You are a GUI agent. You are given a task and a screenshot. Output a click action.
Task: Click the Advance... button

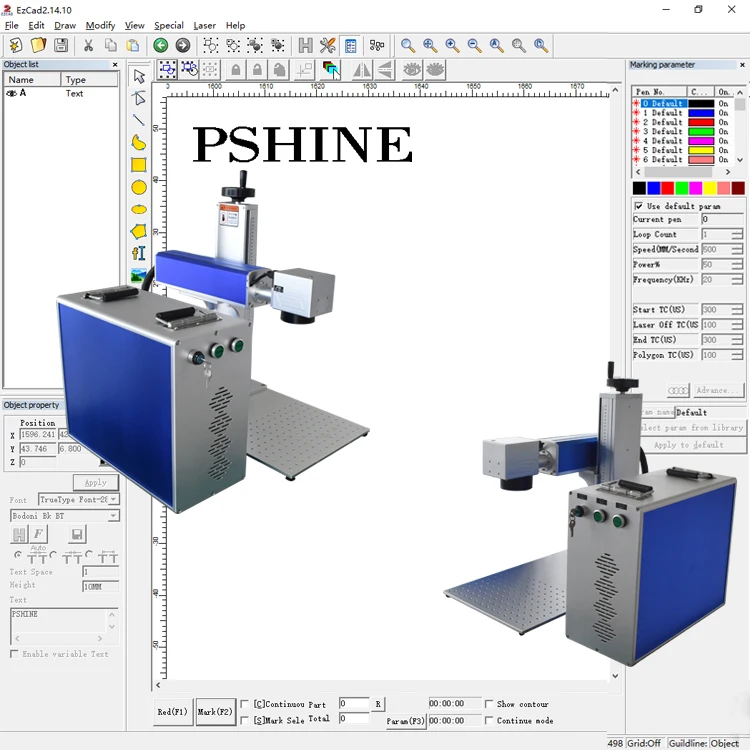pos(719,390)
